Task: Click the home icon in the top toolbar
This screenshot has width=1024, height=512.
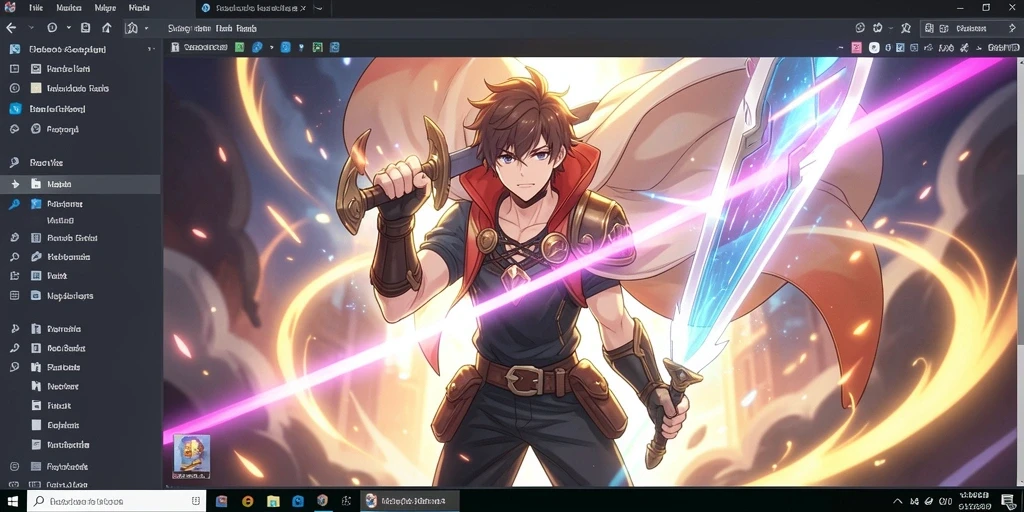Action: click(106, 28)
